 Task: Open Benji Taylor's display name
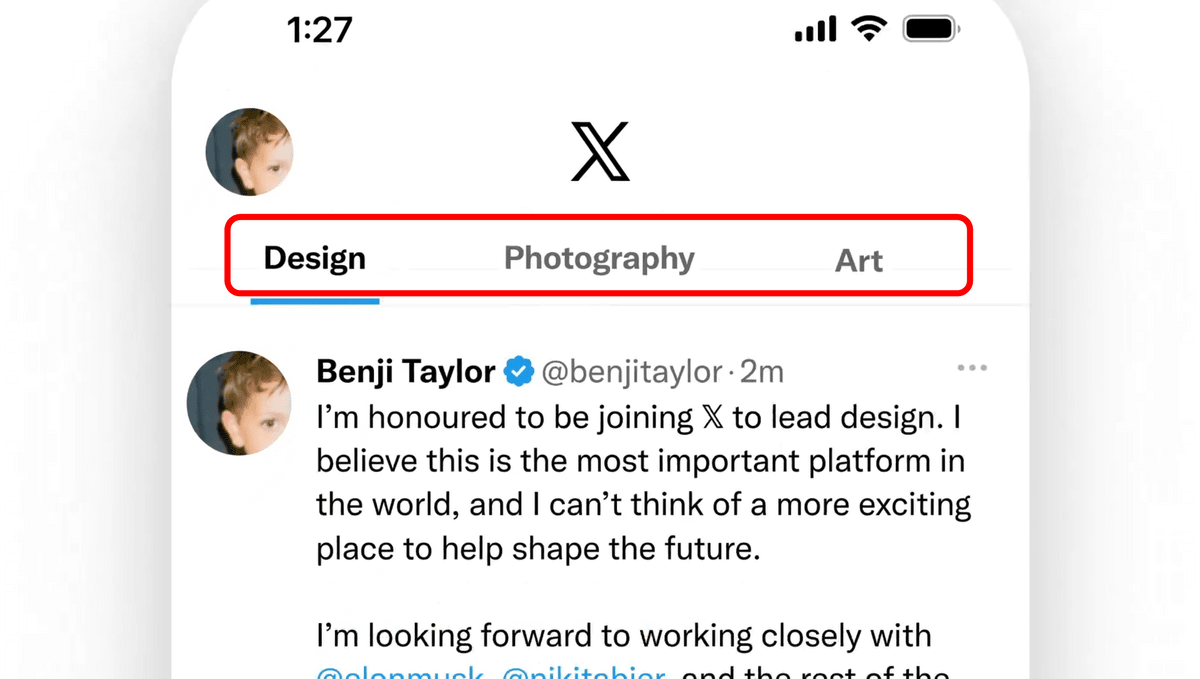(406, 372)
